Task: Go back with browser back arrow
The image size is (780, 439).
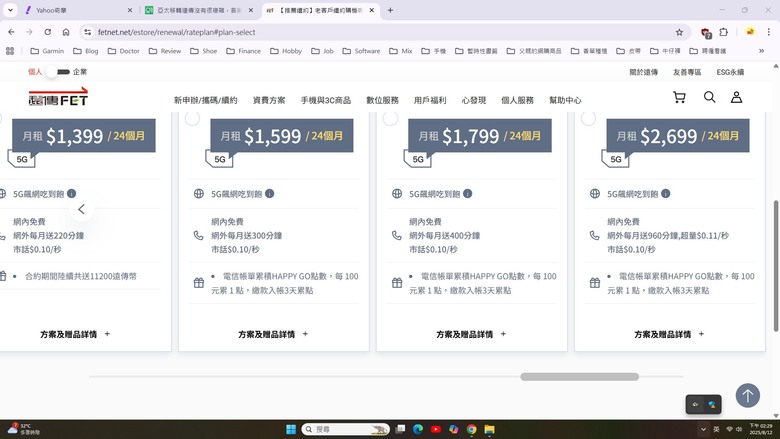Action: tap(11, 32)
